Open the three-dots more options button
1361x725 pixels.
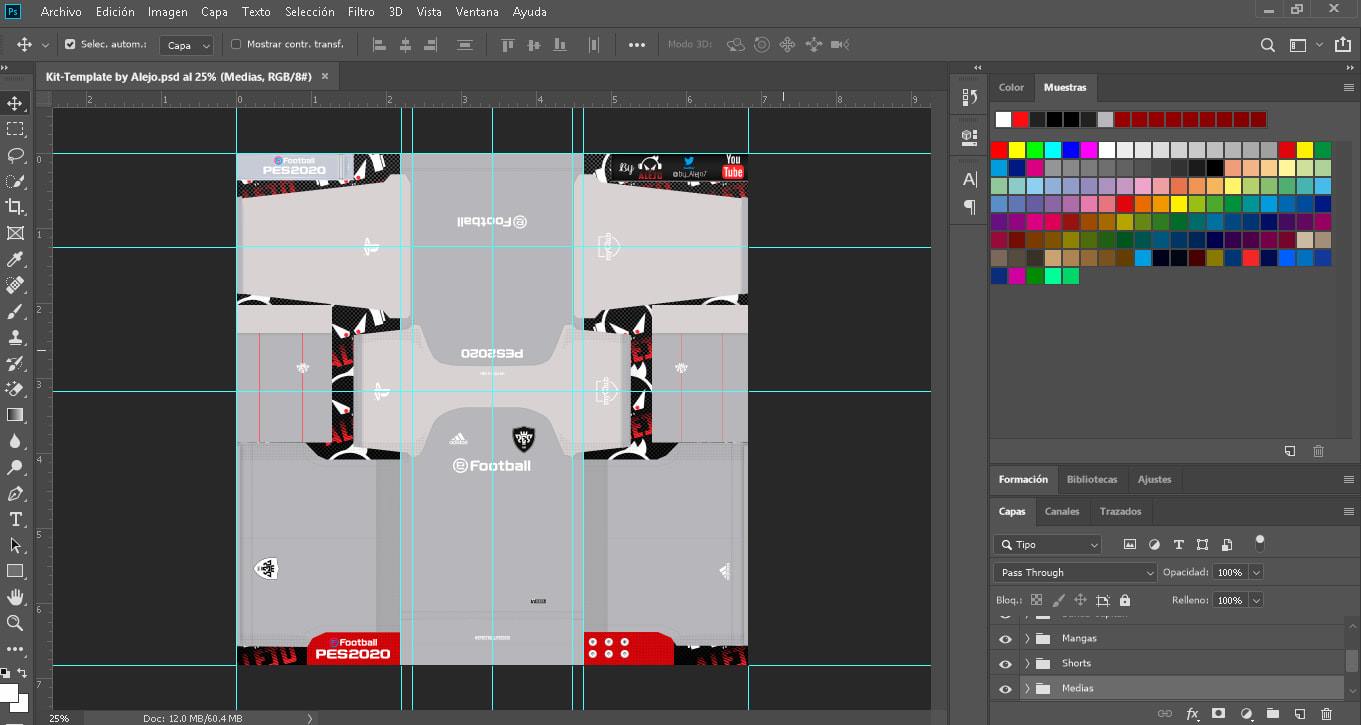pyautogui.click(x=637, y=45)
